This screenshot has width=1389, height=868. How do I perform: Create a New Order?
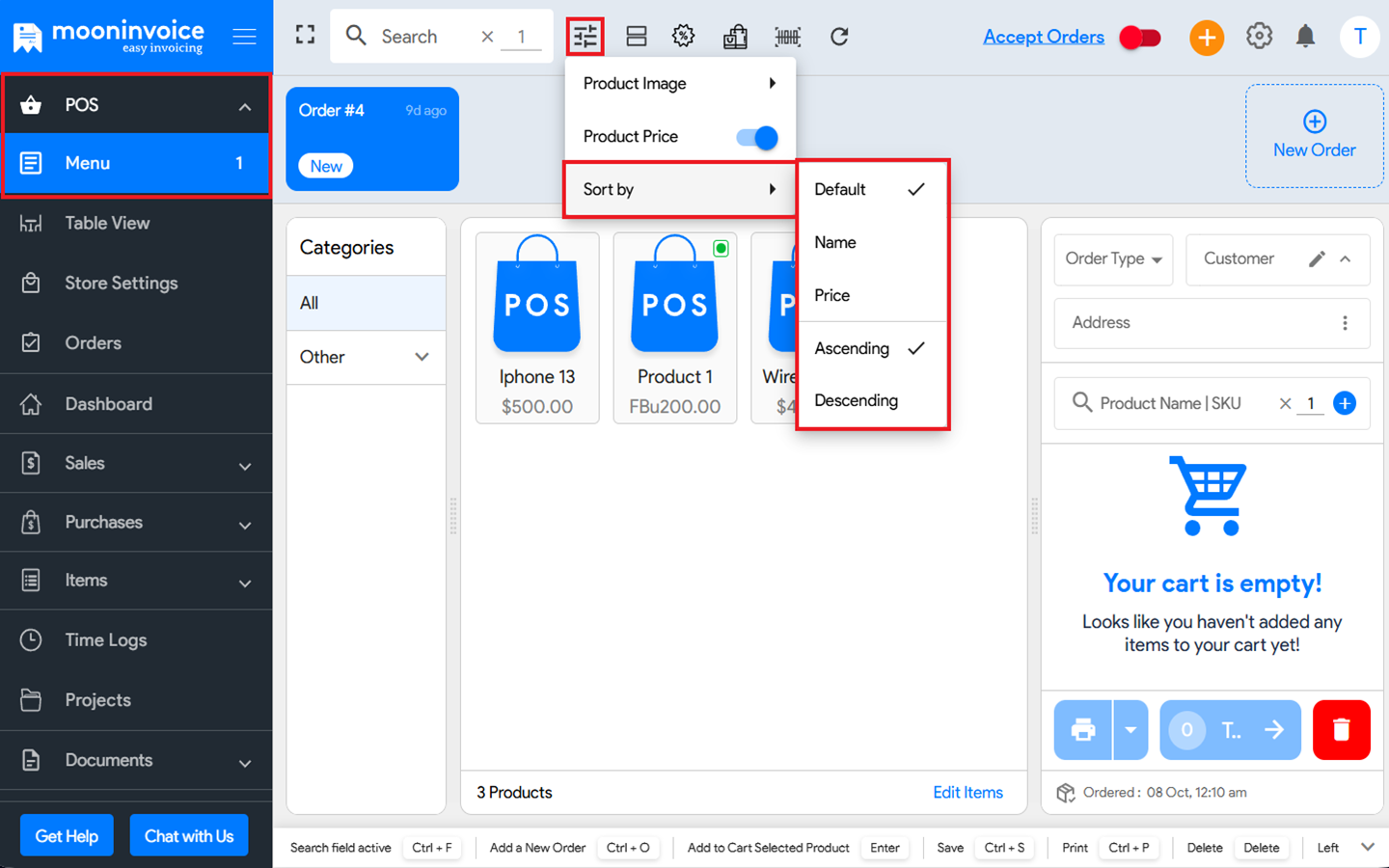1314,135
